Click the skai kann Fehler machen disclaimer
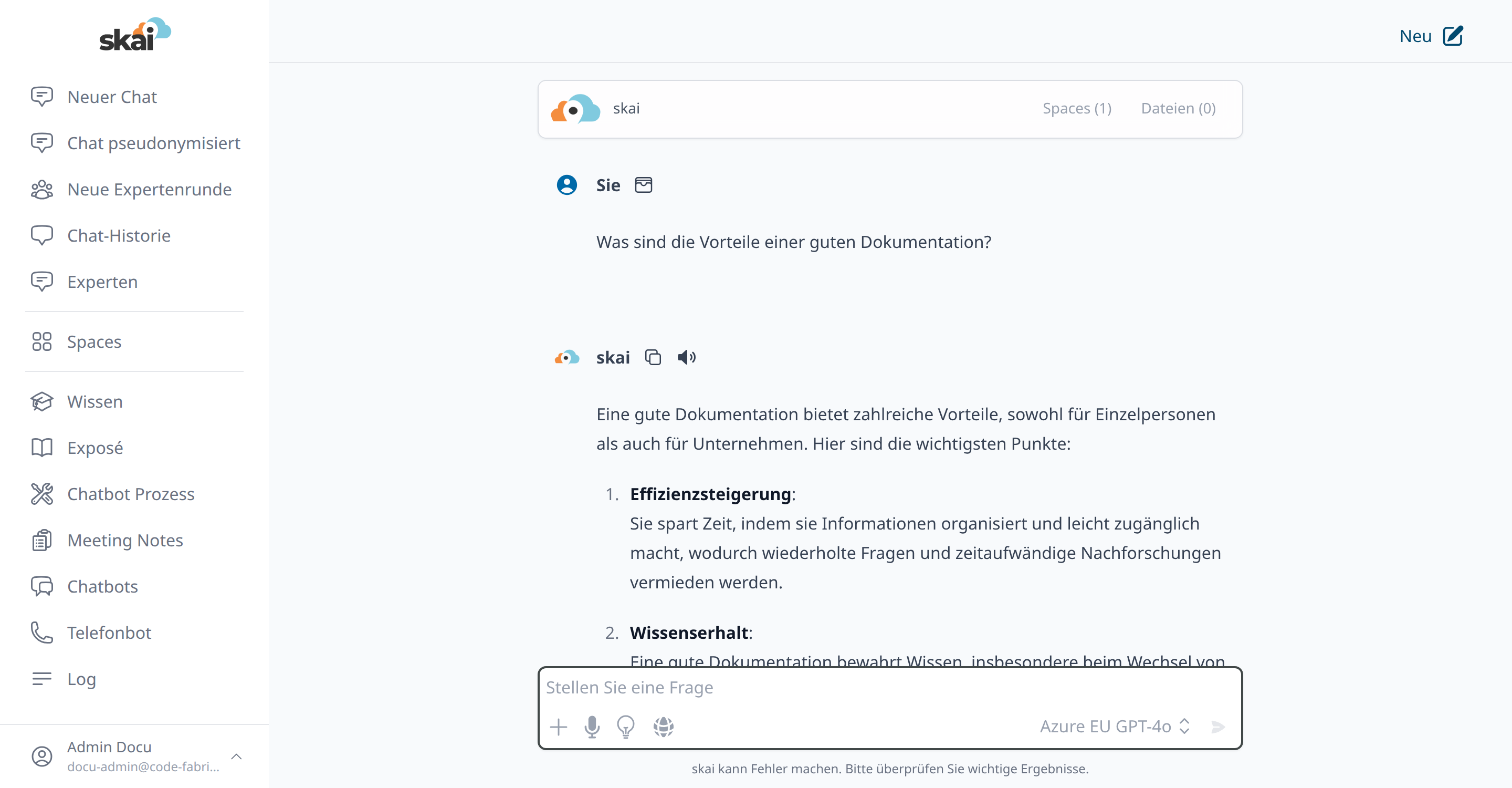Screen dimensions: 1512x788 point(889,769)
